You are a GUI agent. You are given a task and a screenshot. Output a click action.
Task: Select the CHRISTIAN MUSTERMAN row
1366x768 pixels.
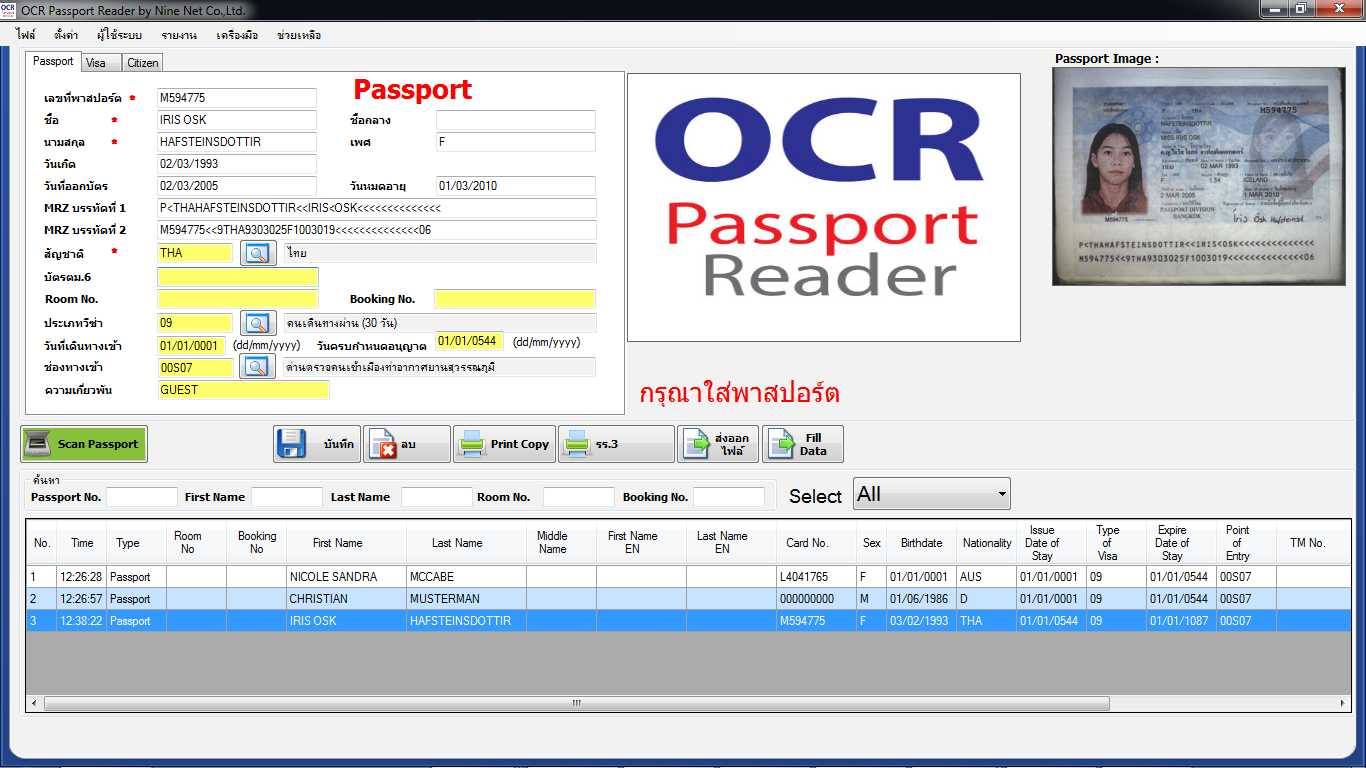click(x=688, y=599)
